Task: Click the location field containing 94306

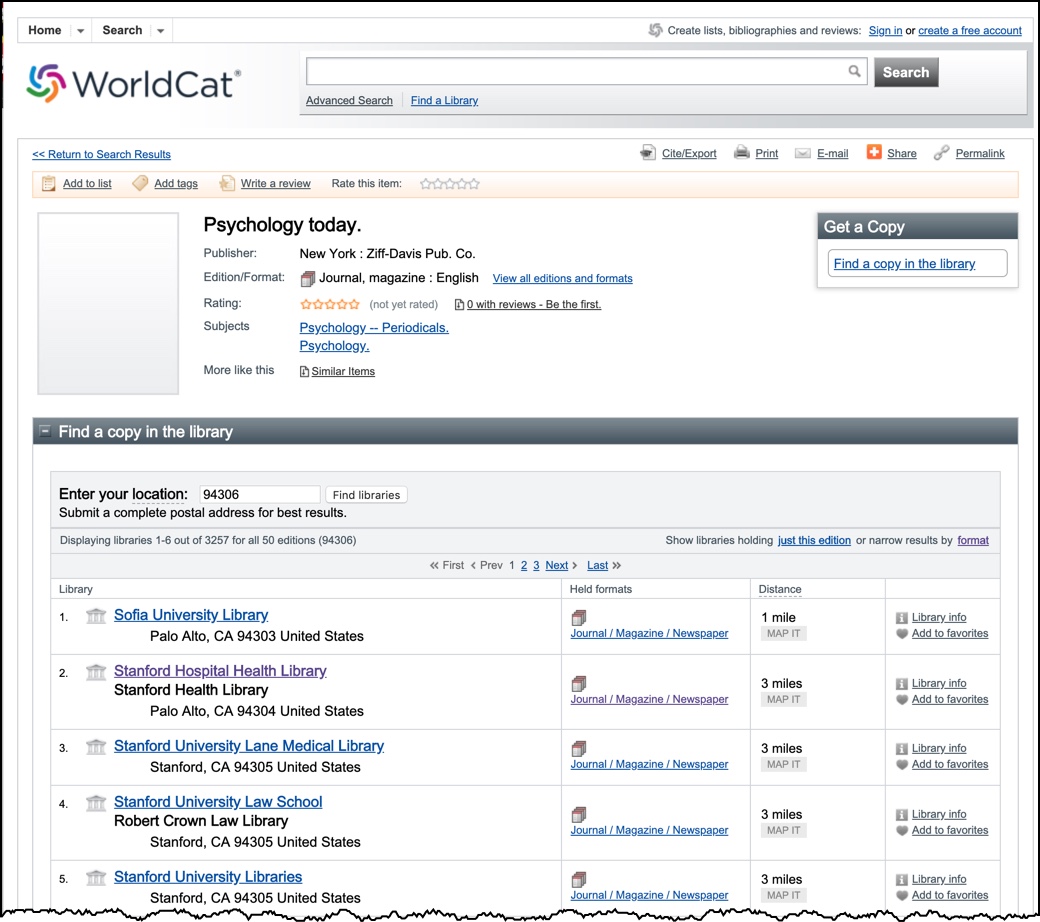Action: tap(260, 494)
